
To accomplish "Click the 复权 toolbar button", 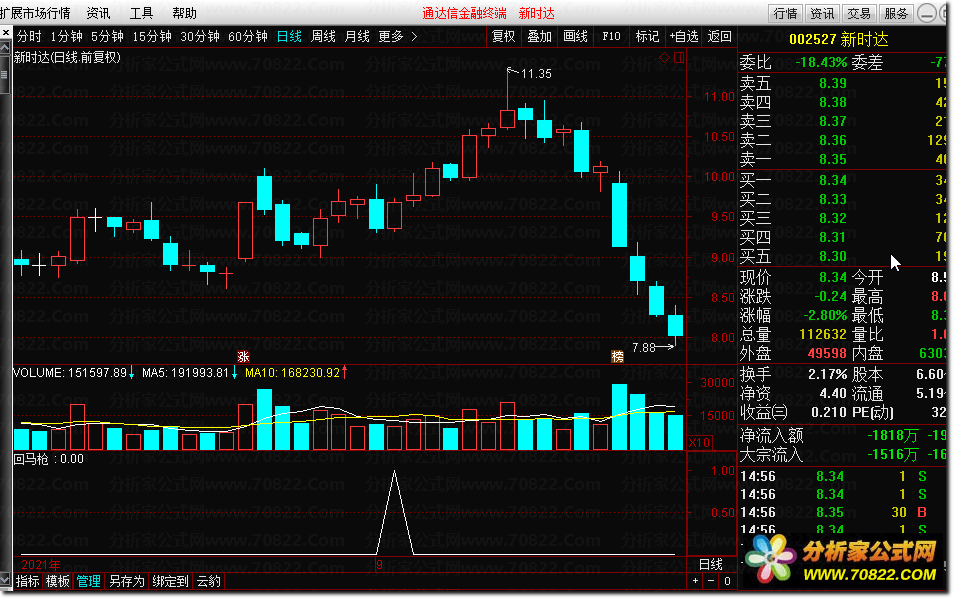I will point(504,37).
